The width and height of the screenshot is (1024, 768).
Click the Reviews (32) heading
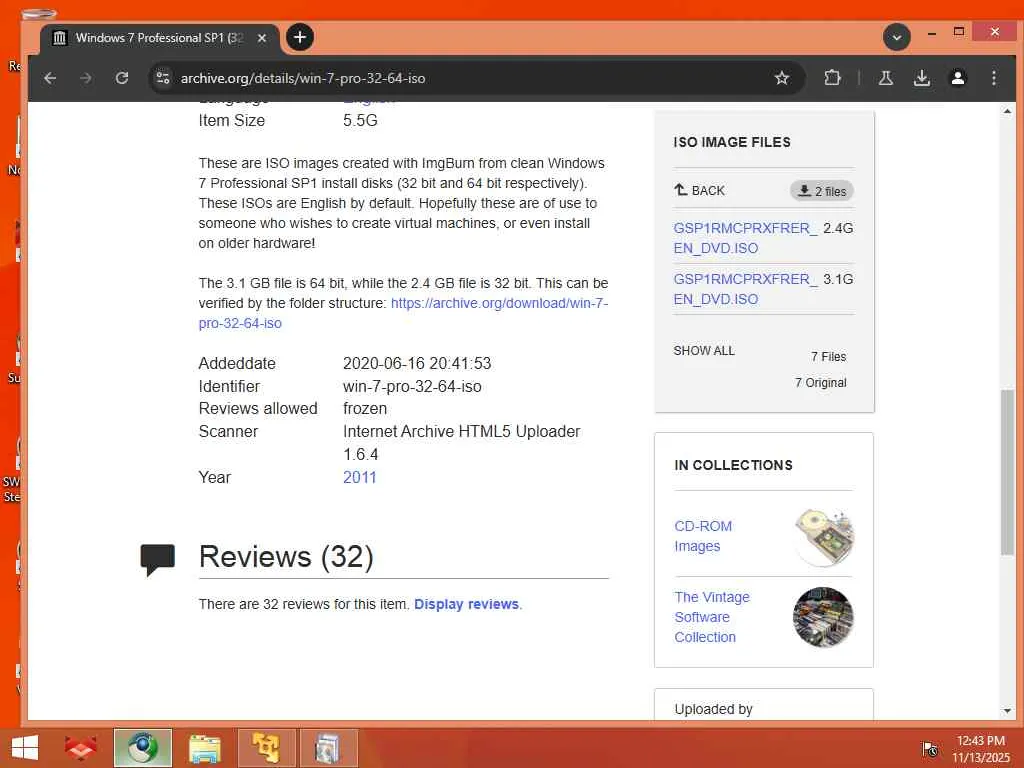click(x=286, y=557)
